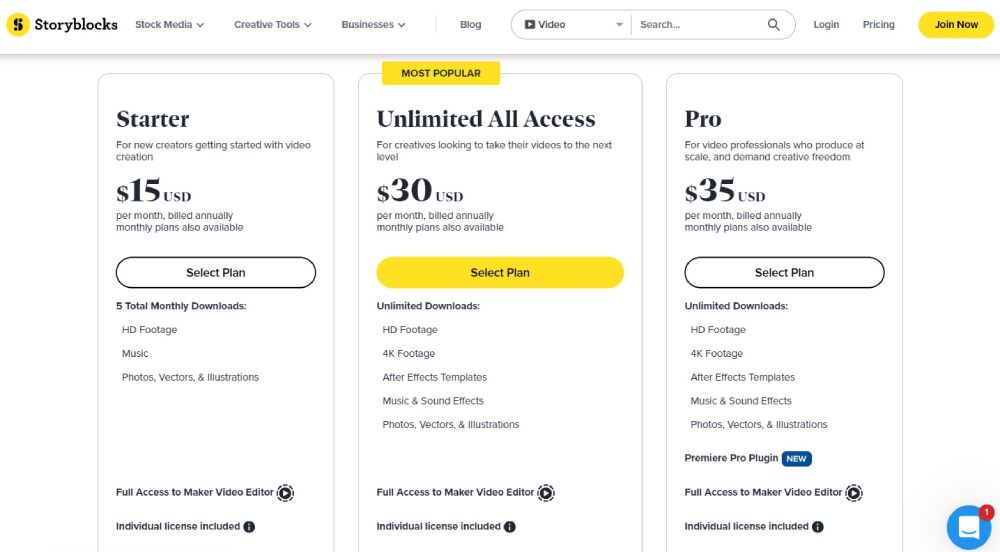Go to the Blog page

point(470,25)
